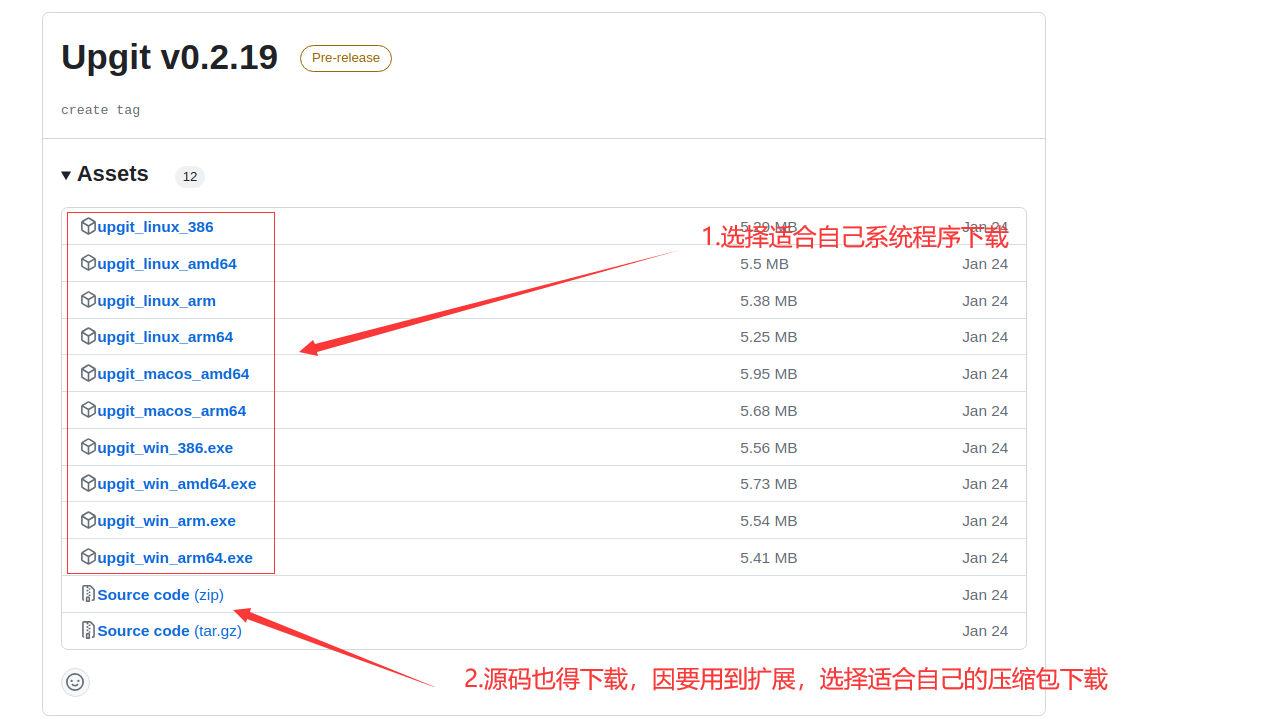Click package icon beside upgit_win_arm.exe

point(88,520)
